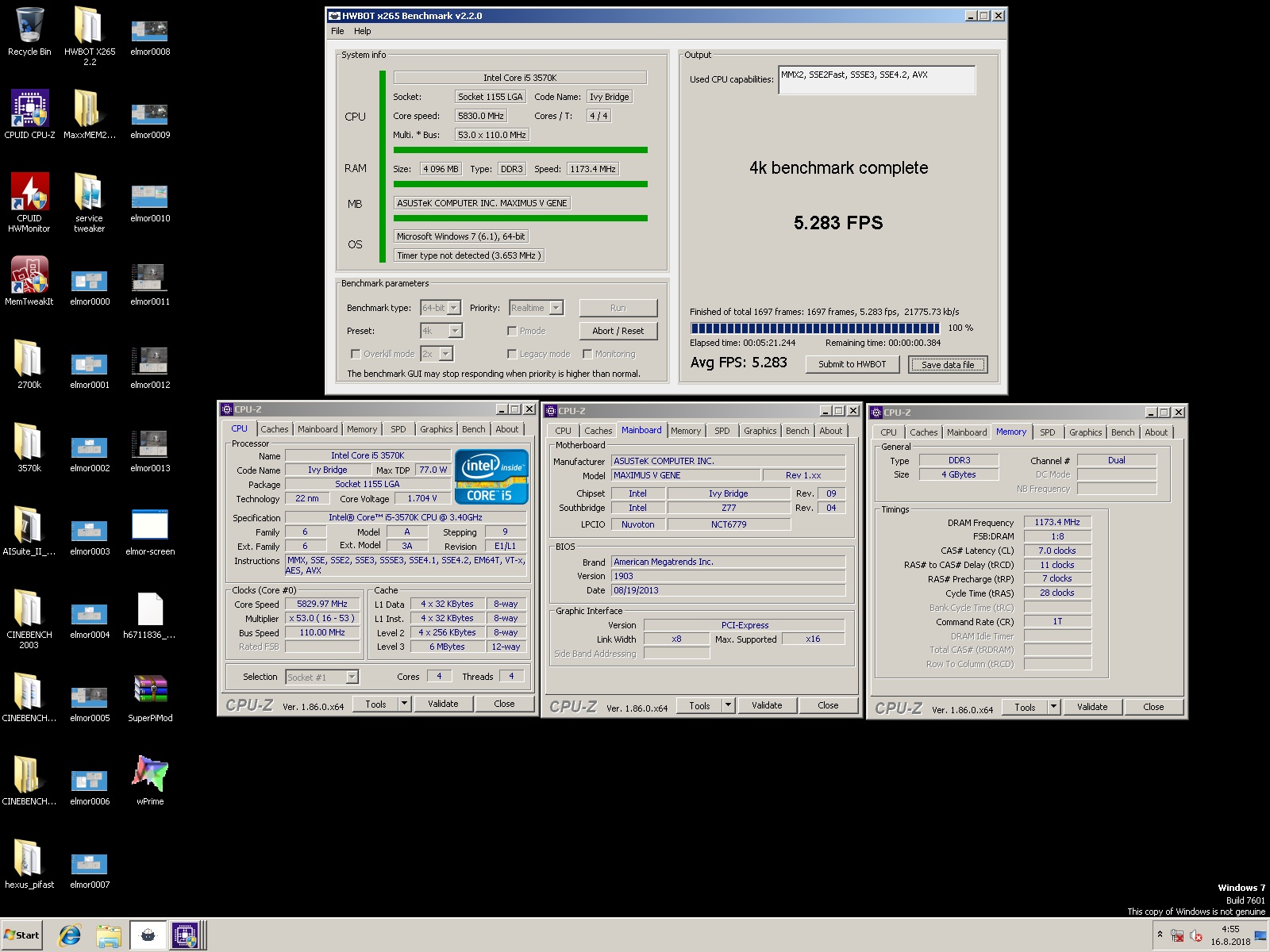Click the Intel Core i5 logo badge
This screenshot has width=1270, height=952.
pos(491,477)
